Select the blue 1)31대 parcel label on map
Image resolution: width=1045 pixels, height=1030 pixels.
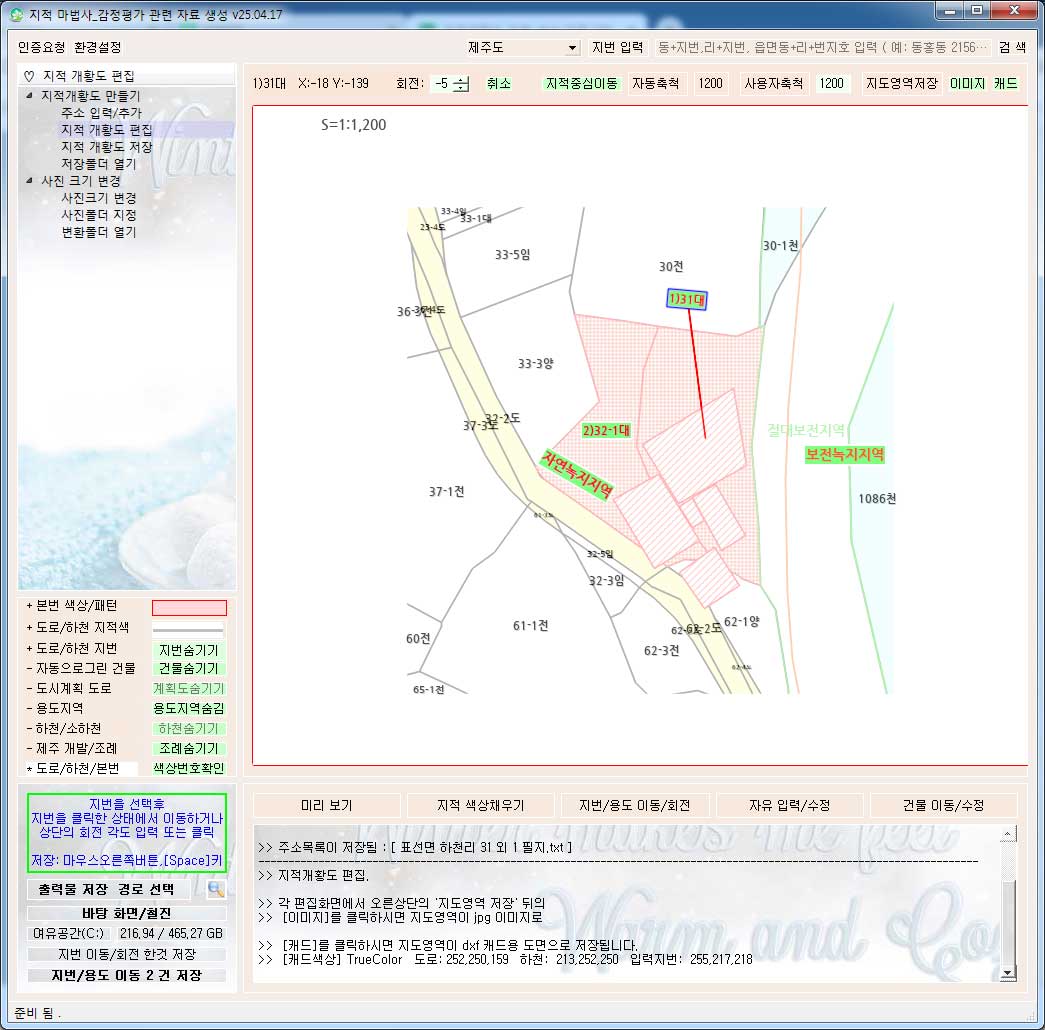(x=687, y=299)
